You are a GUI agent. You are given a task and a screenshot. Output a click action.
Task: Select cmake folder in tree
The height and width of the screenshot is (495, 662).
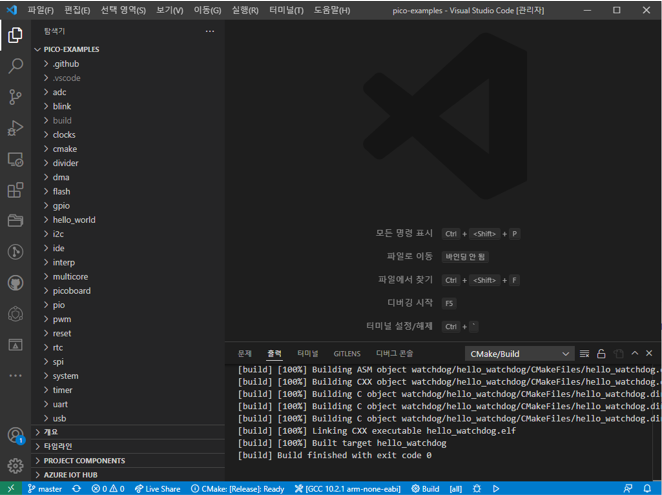tap(128, 149)
